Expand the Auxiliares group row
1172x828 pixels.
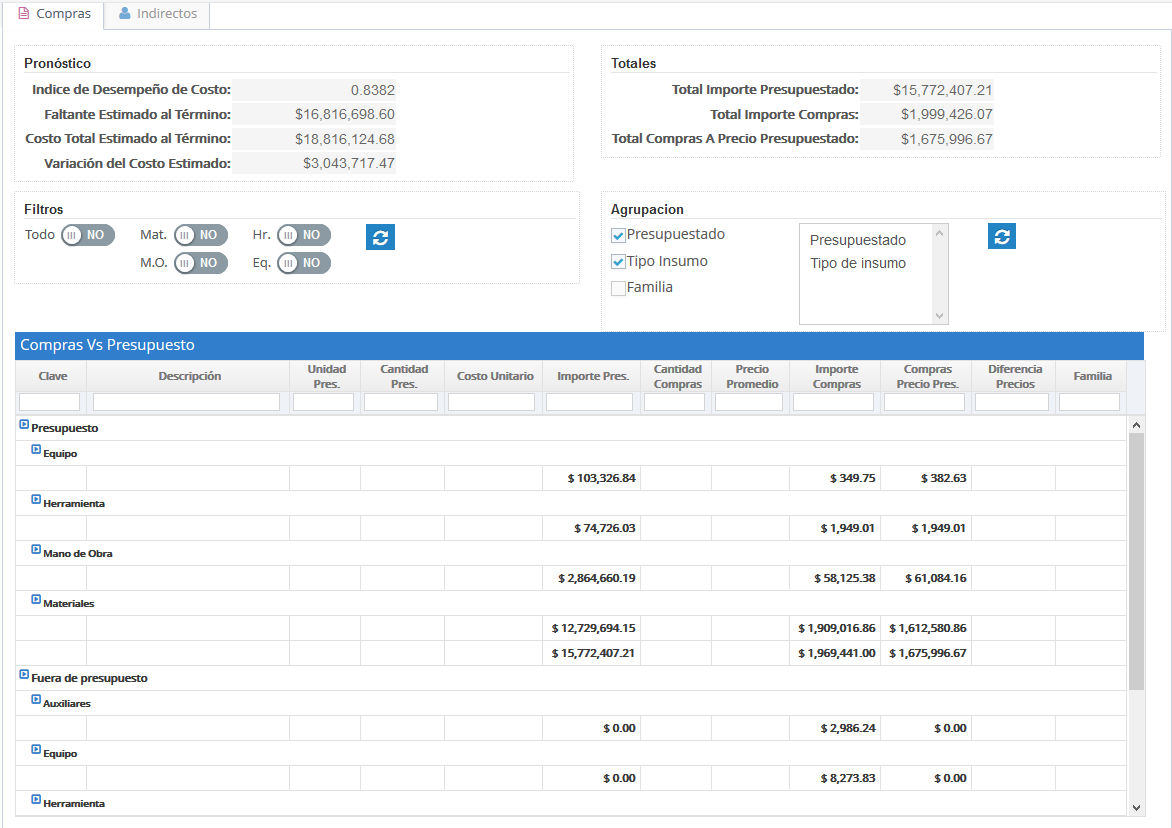click(36, 701)
